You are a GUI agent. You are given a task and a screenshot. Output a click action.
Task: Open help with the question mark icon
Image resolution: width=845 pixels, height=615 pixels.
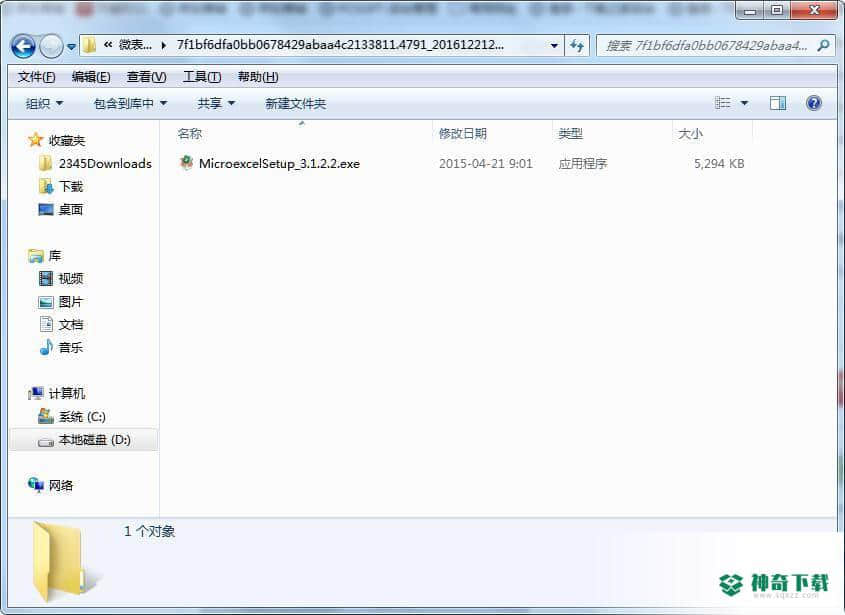click(814, 103)
